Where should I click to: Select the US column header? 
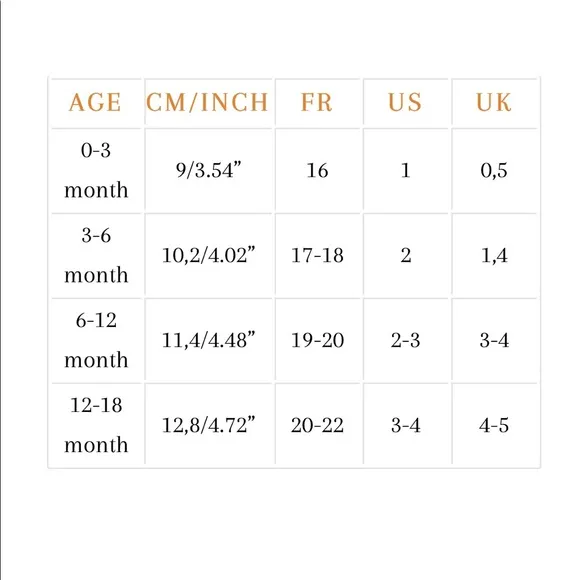[x=405, y=102]
